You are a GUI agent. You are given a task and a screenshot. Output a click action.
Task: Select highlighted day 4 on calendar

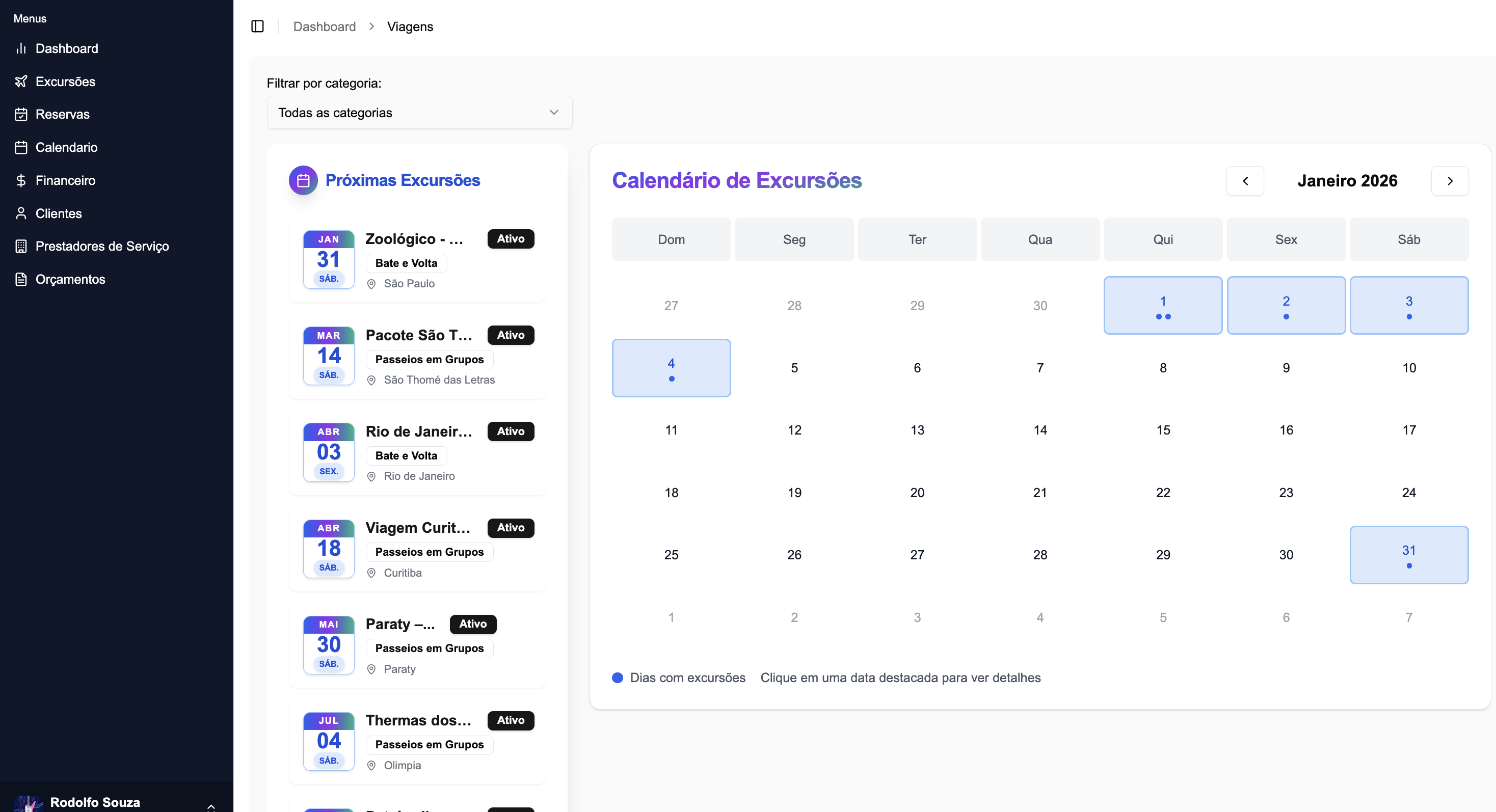671,368
